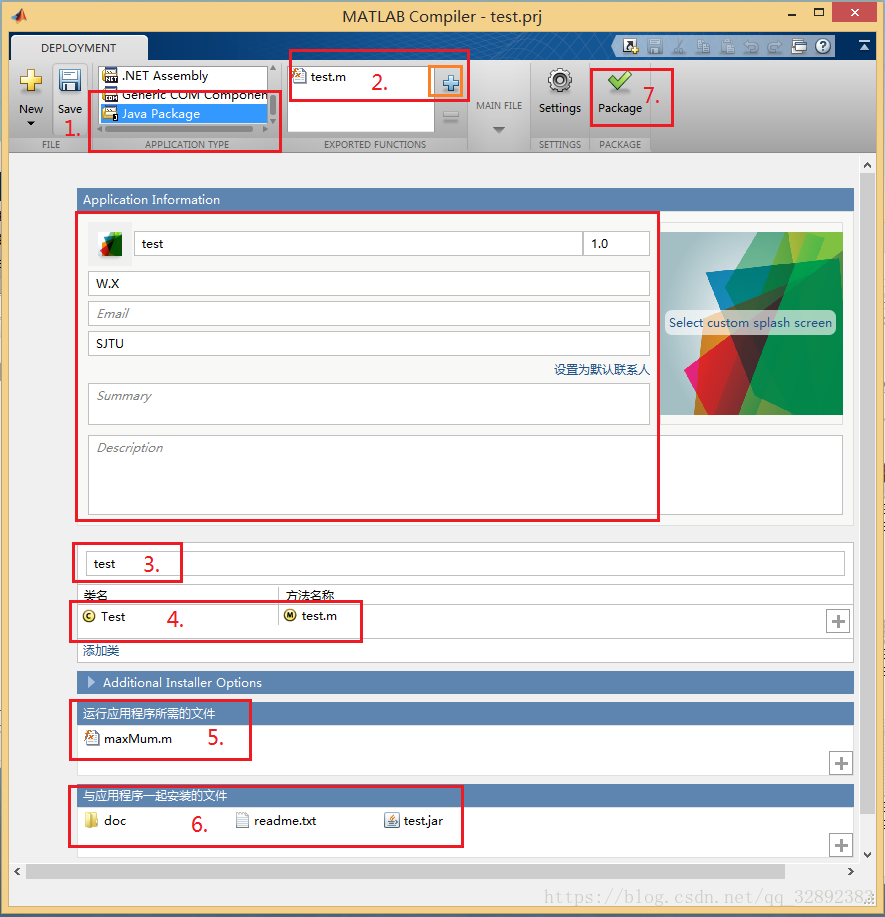Click the '设置为默认联系人' link
Image resolution: width=885 pixels, height=917 pixels.
[601, 370]
